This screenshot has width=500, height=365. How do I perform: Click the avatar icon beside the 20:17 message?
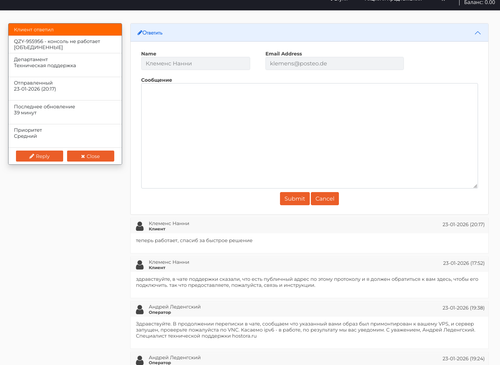click(x=140, y=226)
